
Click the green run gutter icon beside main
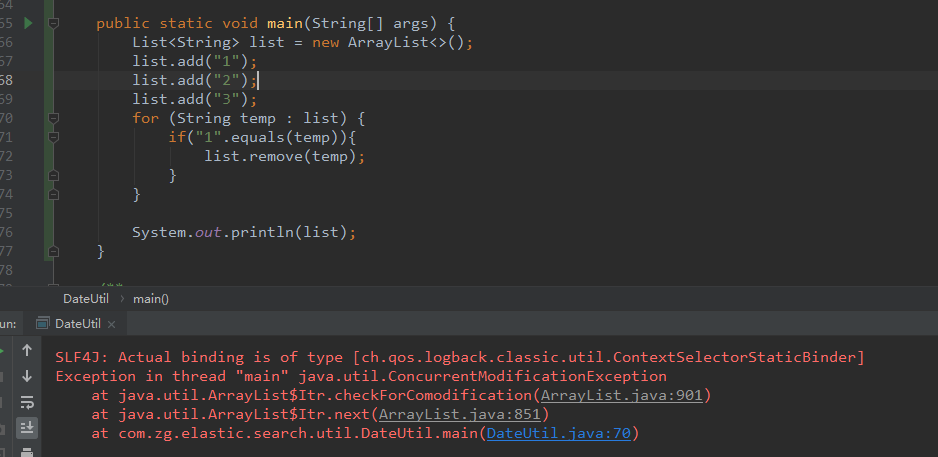[28, 23]
